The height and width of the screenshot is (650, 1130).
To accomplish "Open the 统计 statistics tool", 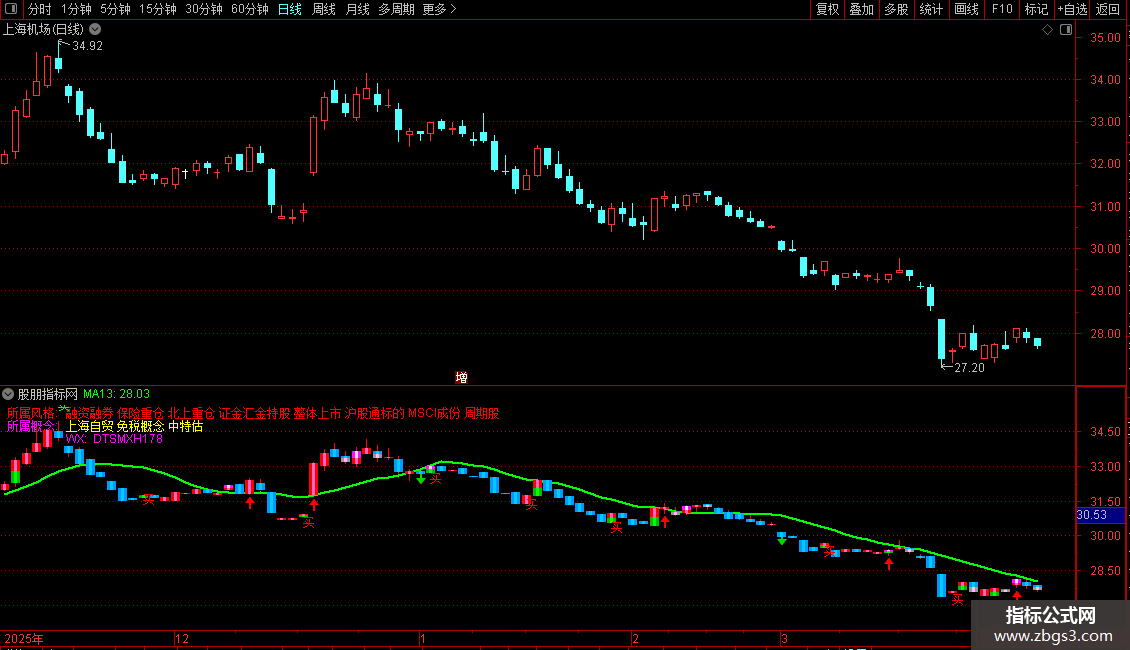I will tap(931, 9).
